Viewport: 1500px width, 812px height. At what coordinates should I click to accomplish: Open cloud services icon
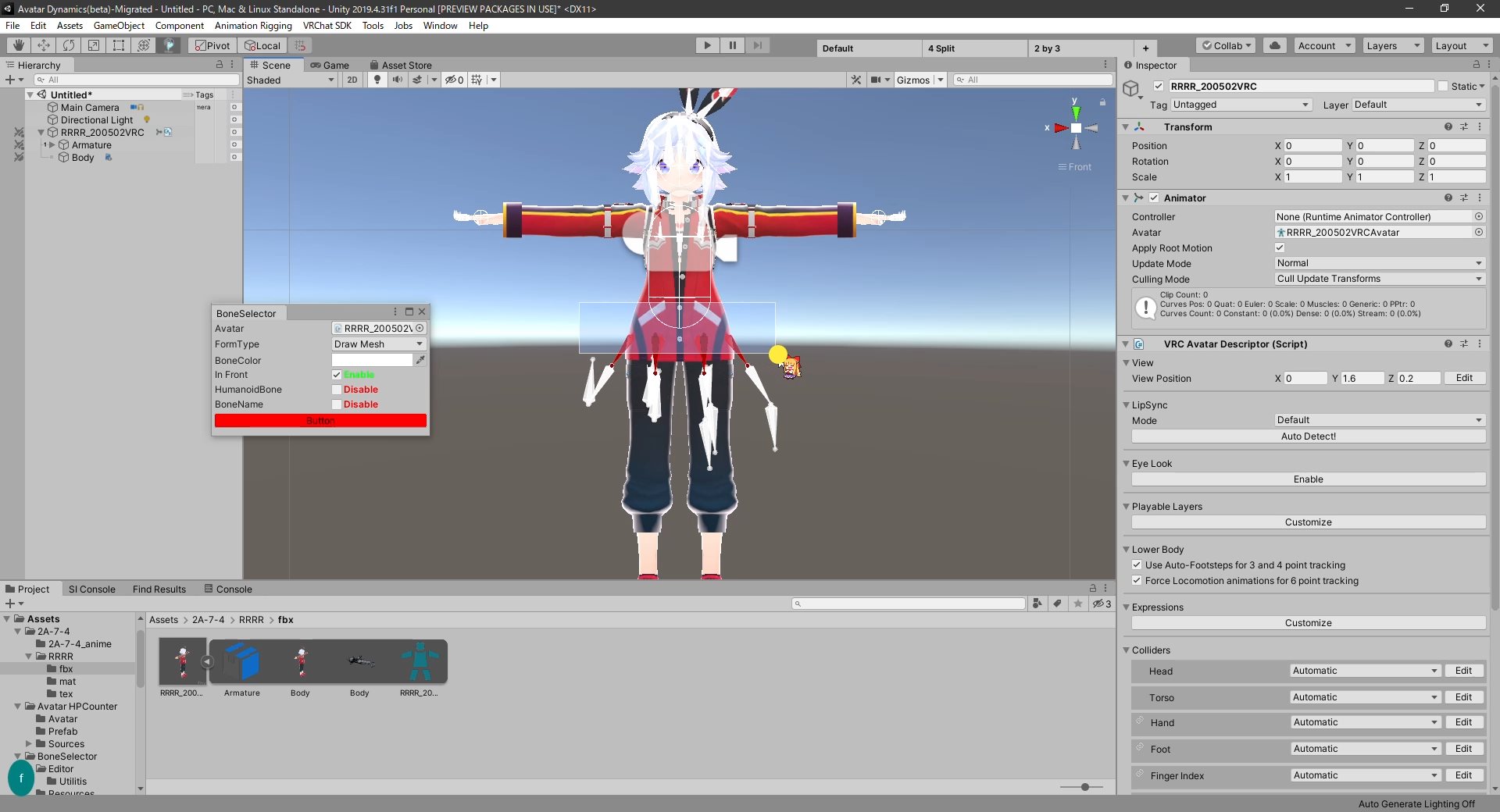1275,45
